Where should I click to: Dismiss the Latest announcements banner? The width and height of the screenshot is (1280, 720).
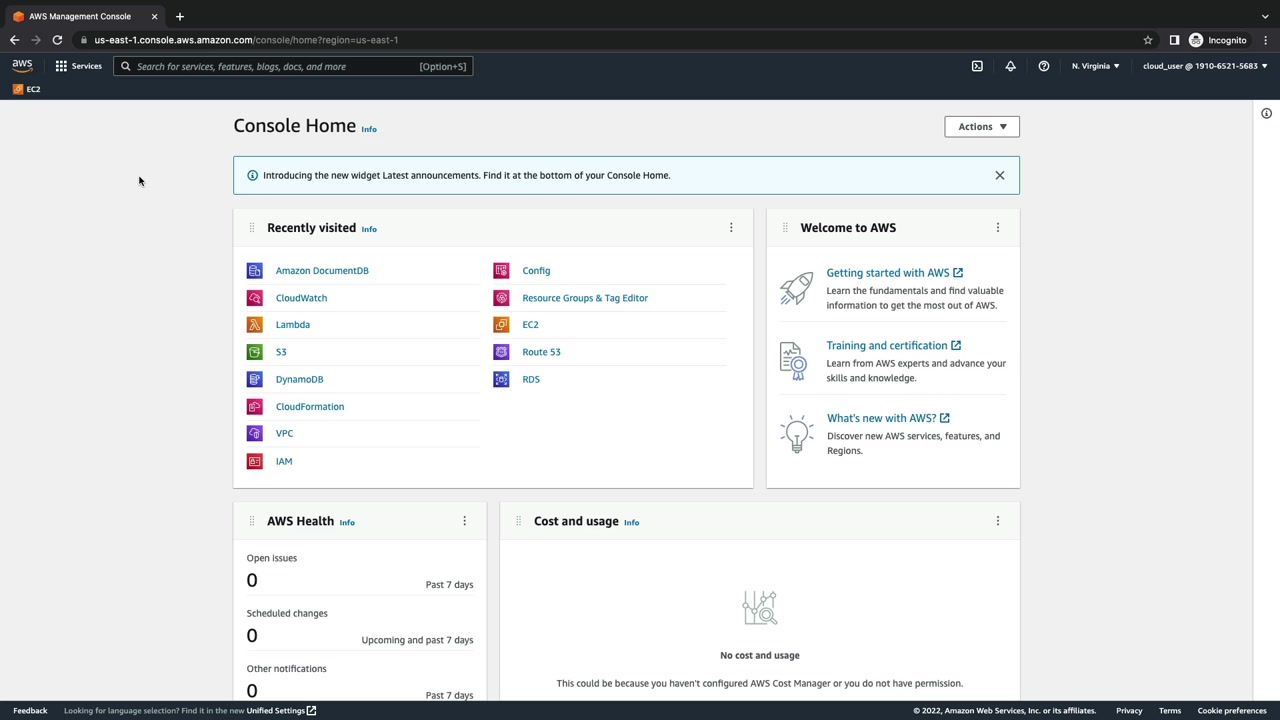point(999,175)
